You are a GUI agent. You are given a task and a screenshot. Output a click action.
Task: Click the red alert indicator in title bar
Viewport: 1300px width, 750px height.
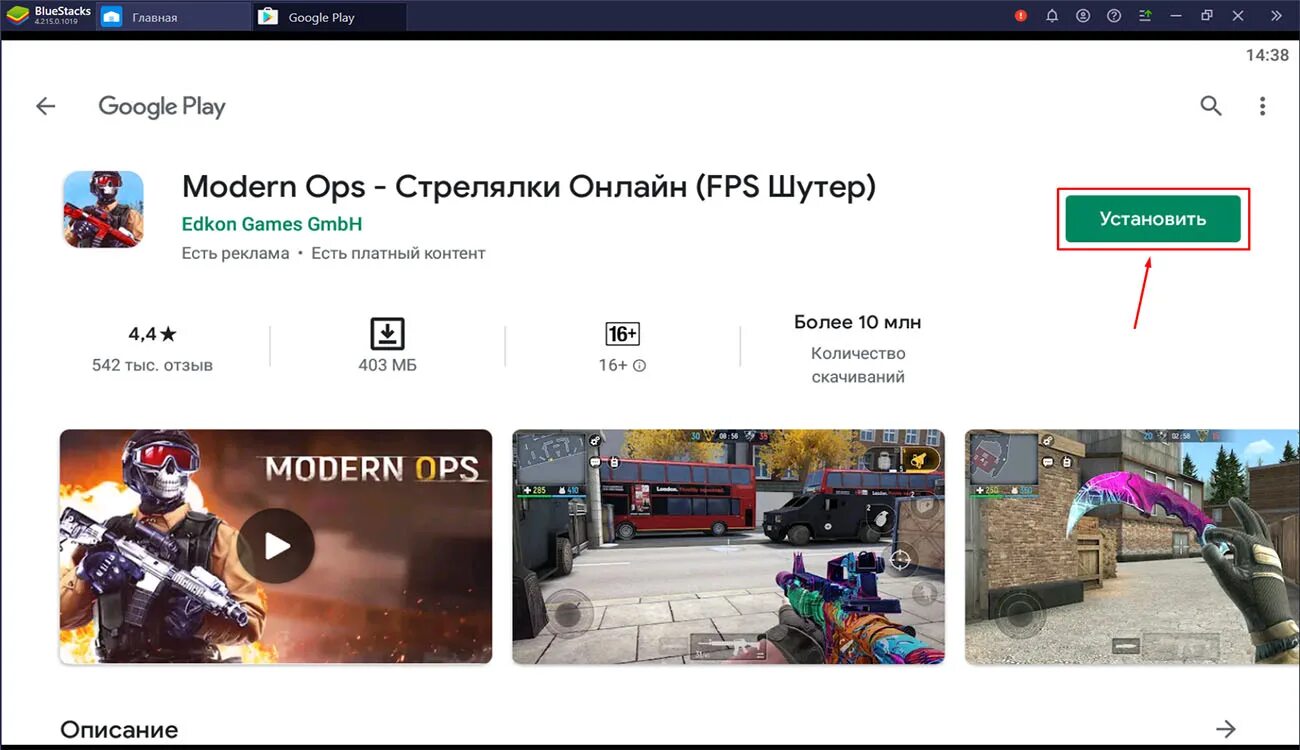1021,16
